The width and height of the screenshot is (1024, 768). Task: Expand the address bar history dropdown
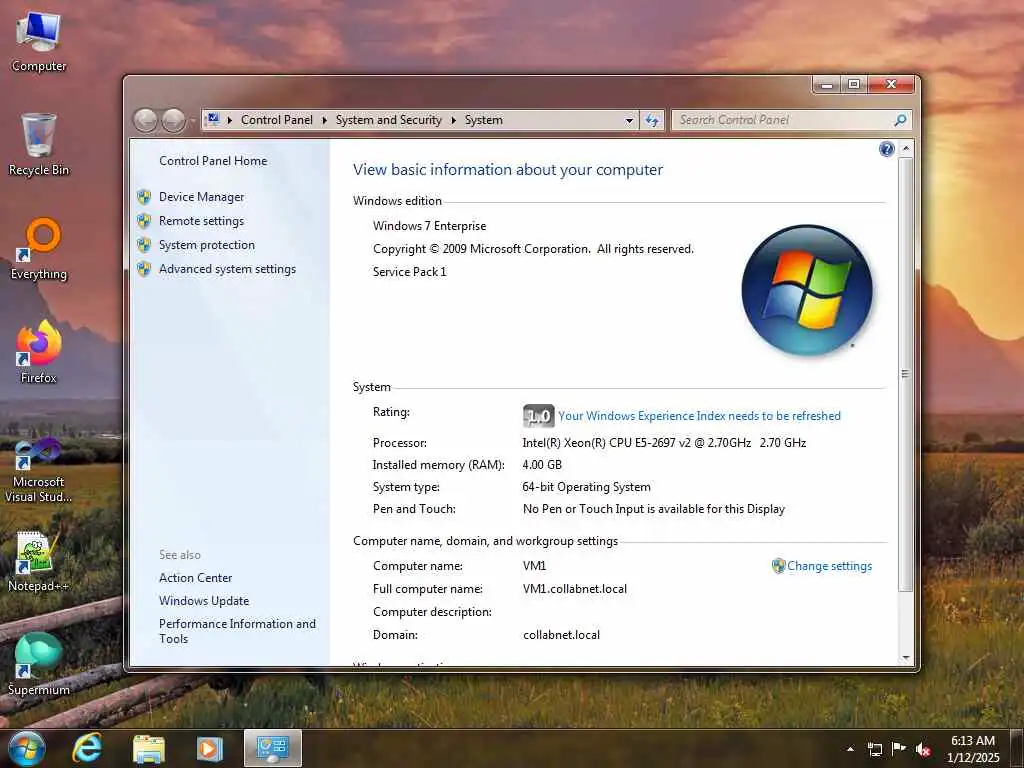click(x=629, y=120)
